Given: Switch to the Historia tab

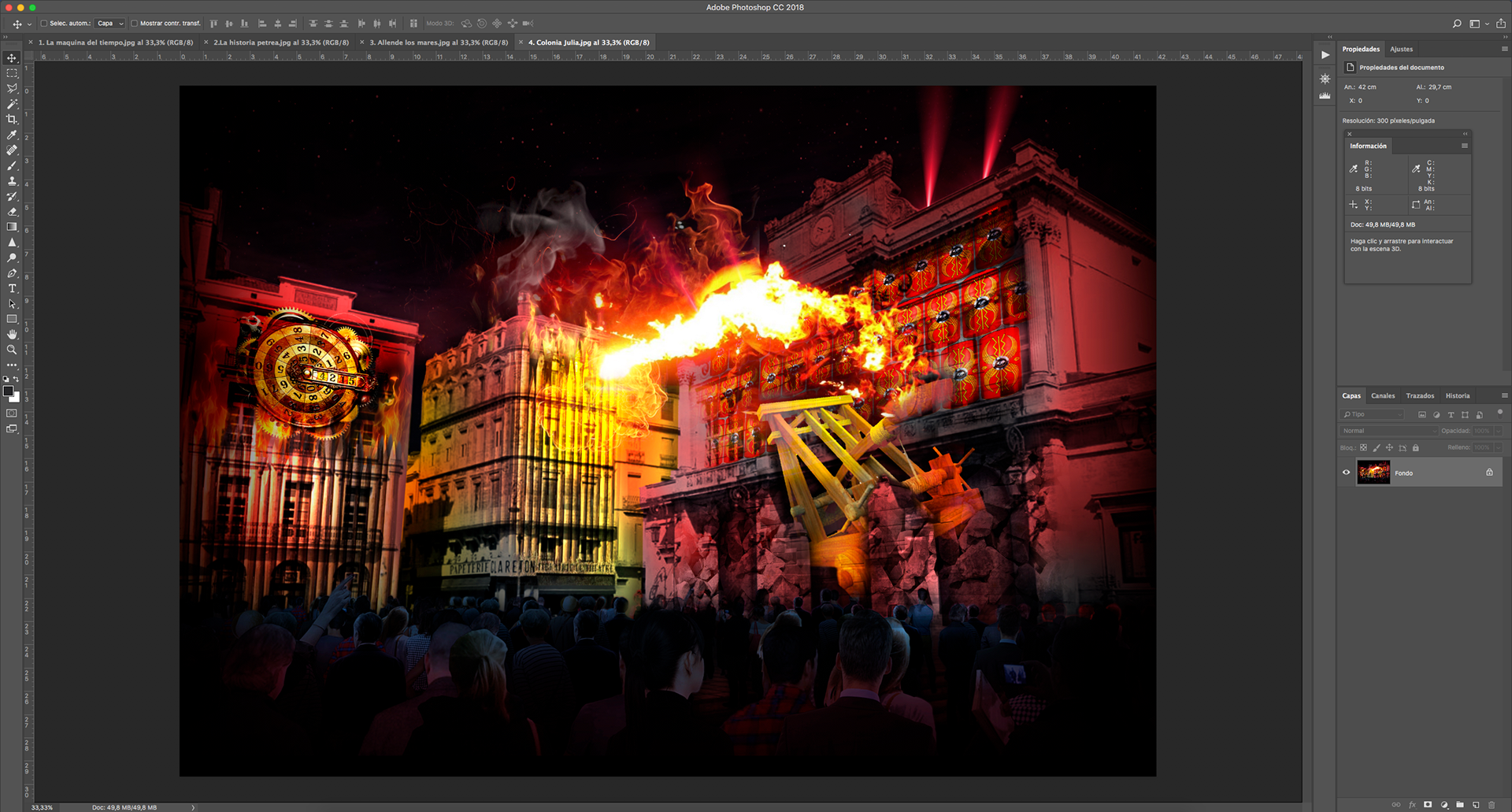Looking at the screenshot, I should 1458,396.
